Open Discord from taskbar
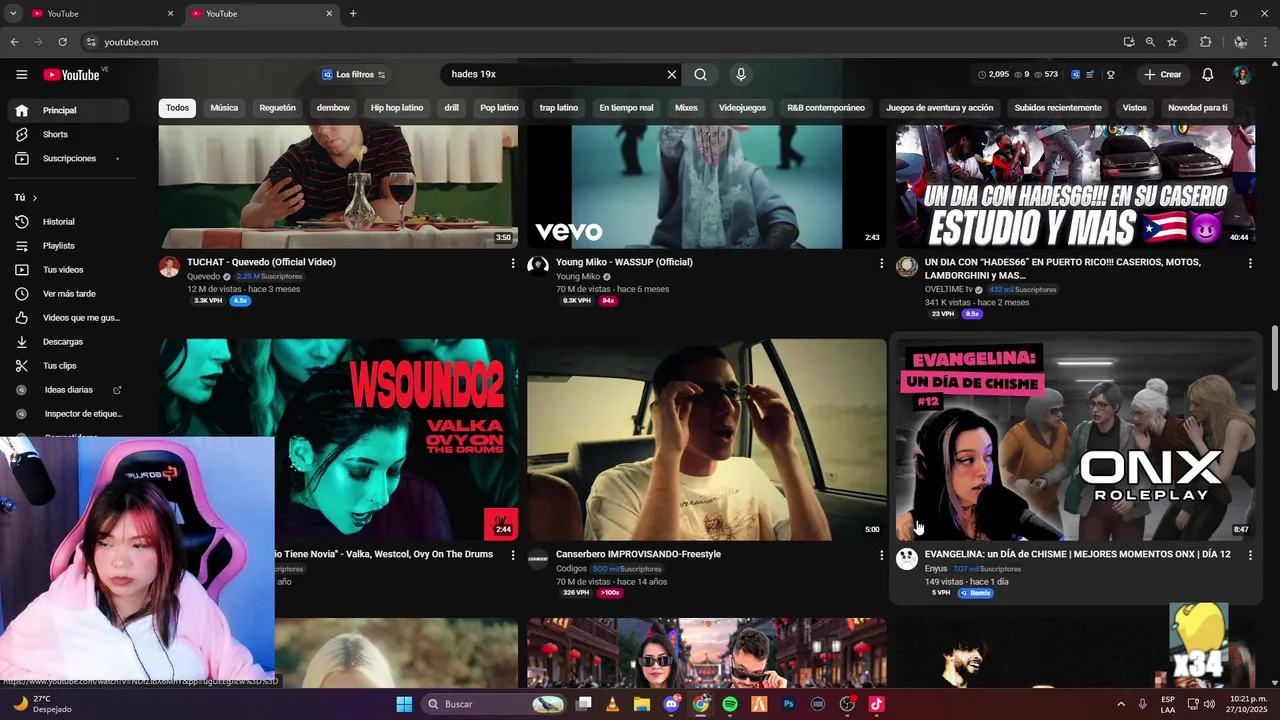The height and width of the screenshot is (720, 1280). click(672, 704)
